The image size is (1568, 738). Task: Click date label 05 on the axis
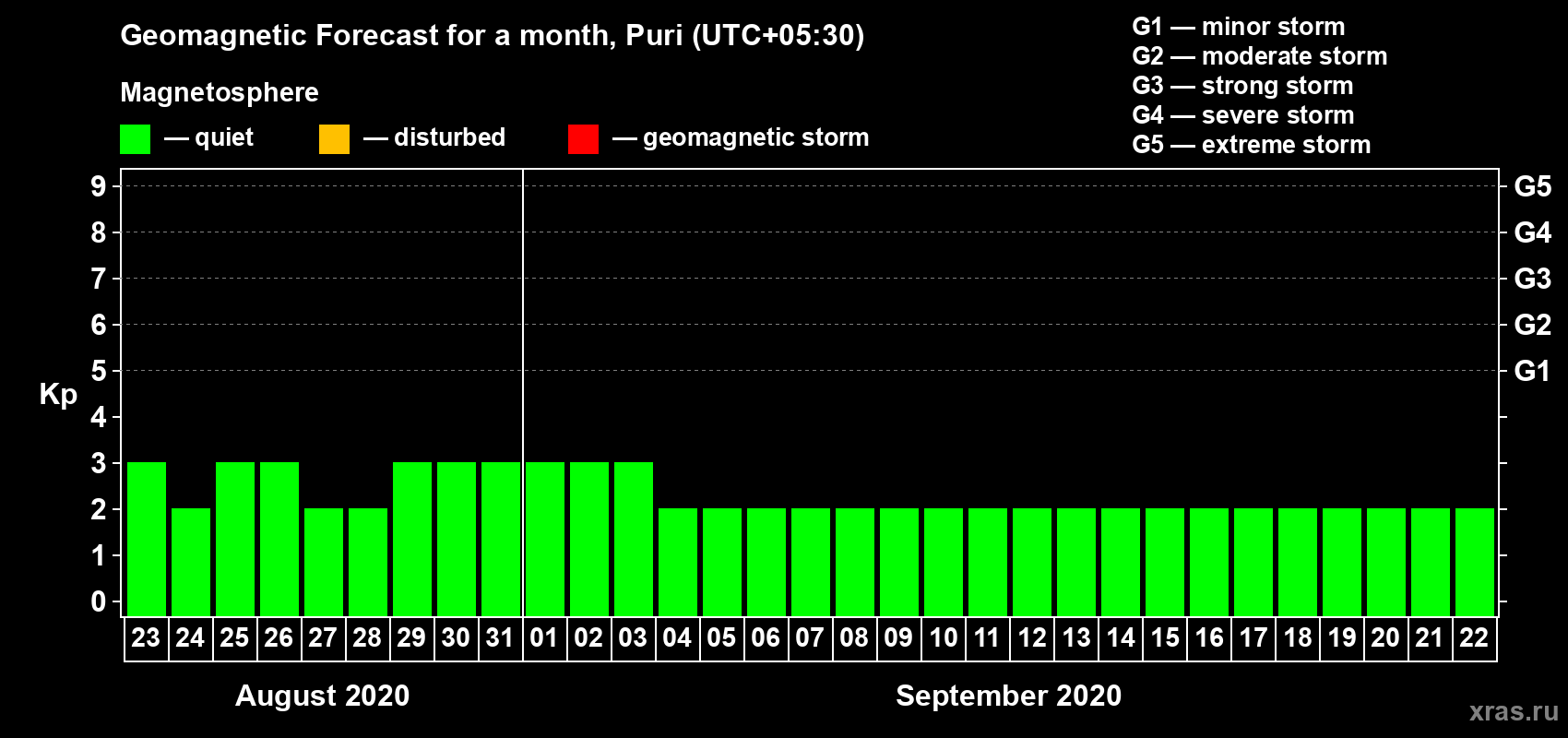tap(721, 638)
